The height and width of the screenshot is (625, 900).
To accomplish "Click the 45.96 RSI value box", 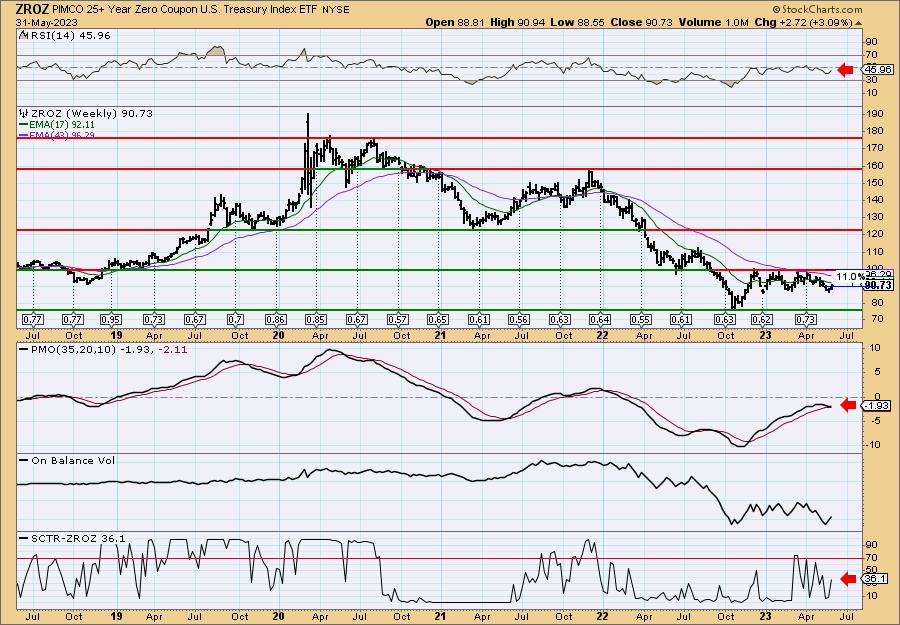I will (x=878, y=69).
